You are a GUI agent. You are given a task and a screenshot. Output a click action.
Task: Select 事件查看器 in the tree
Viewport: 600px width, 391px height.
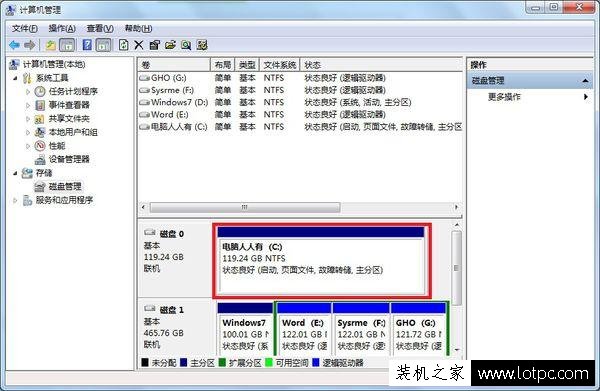point(69,105)
